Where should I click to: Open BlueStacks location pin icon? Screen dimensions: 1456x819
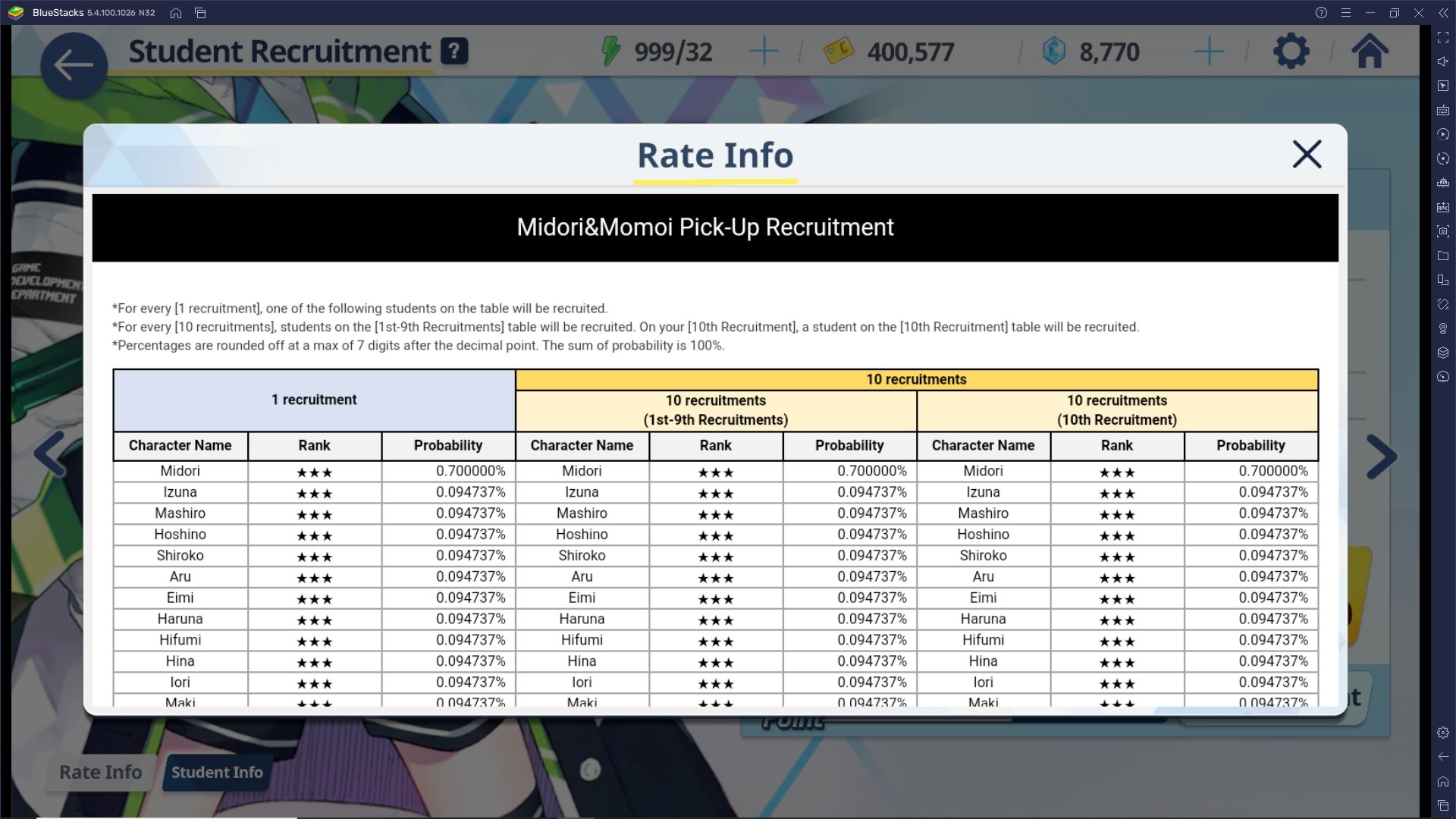click(x=1442, y=328)
